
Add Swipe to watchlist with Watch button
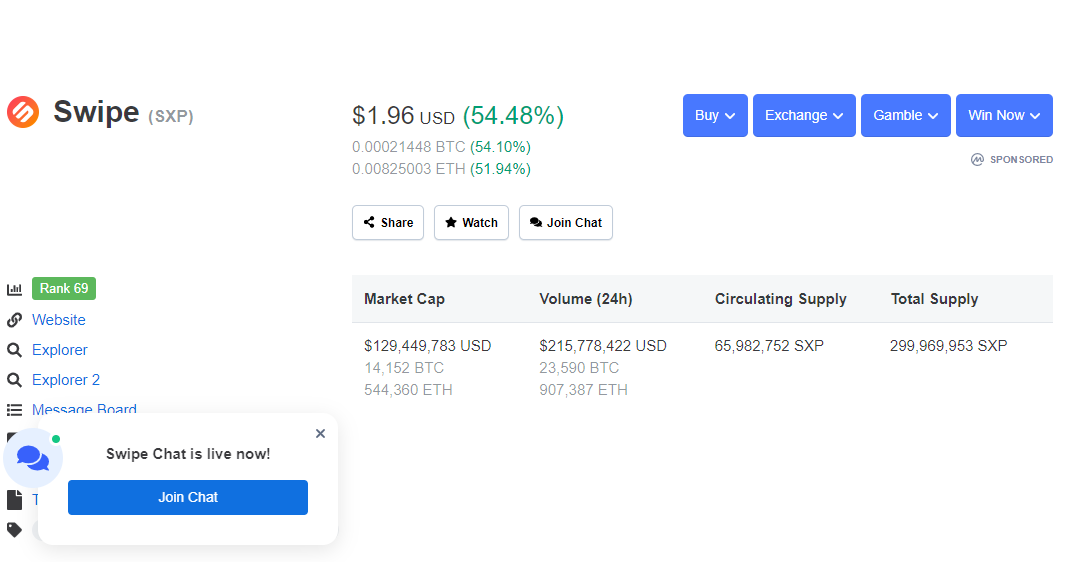[x=471, y=223]
